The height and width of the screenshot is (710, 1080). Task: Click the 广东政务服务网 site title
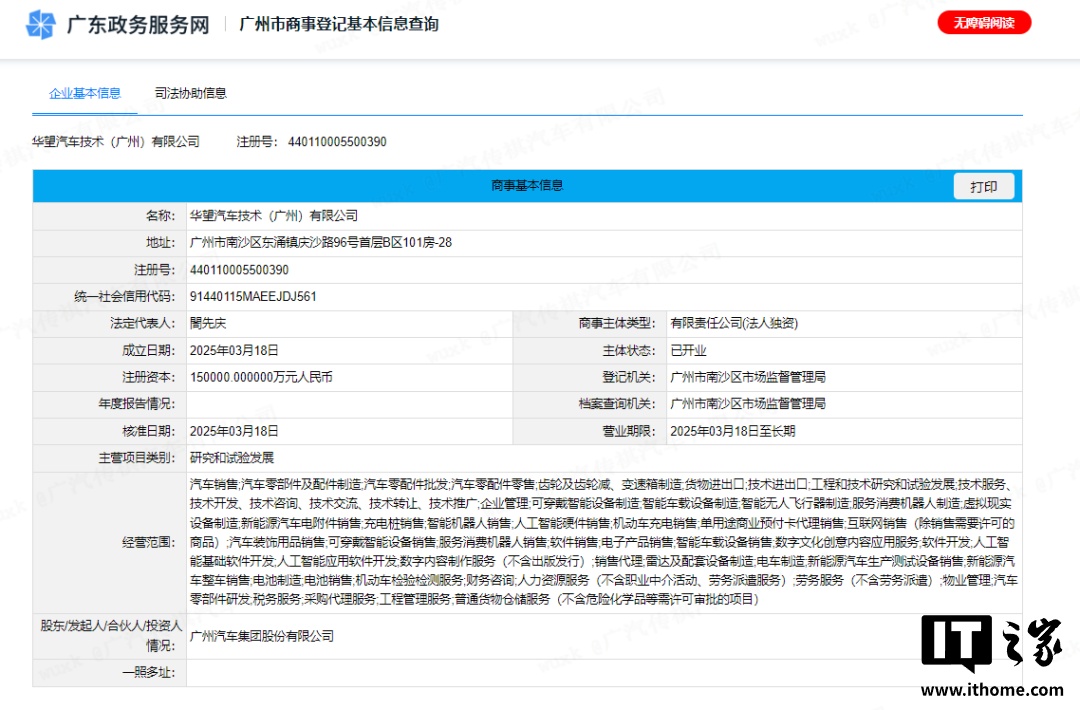coord(138,24)
